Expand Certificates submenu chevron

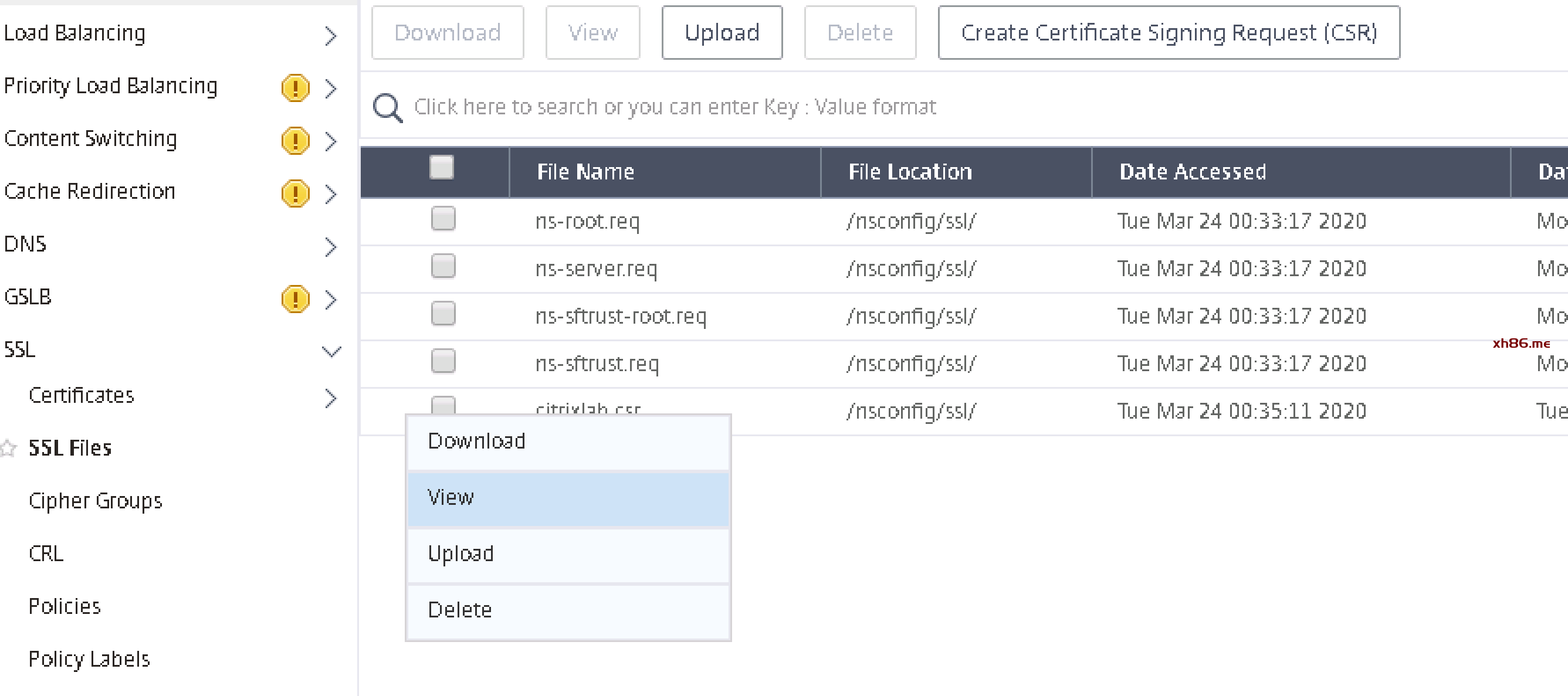pyautogui.click(x=330, y=398)
